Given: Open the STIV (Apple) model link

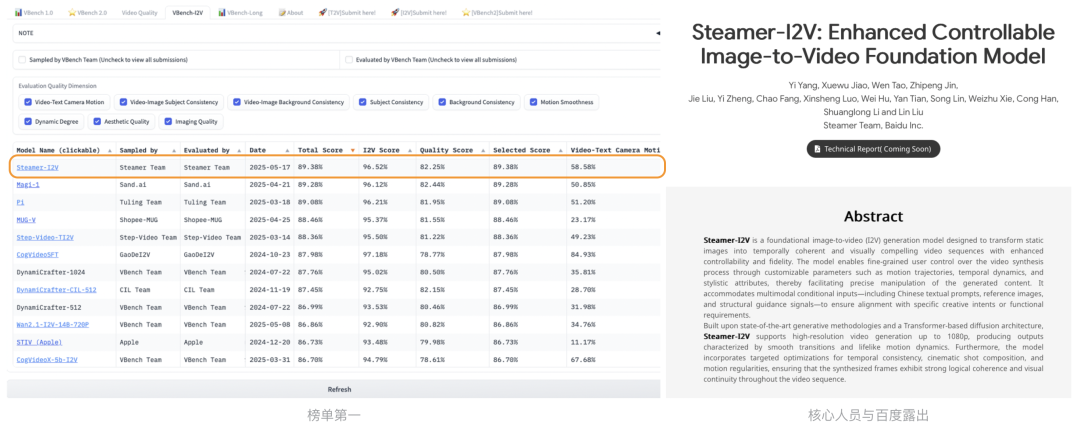Looking at the screenshot, I should (39, 342).
